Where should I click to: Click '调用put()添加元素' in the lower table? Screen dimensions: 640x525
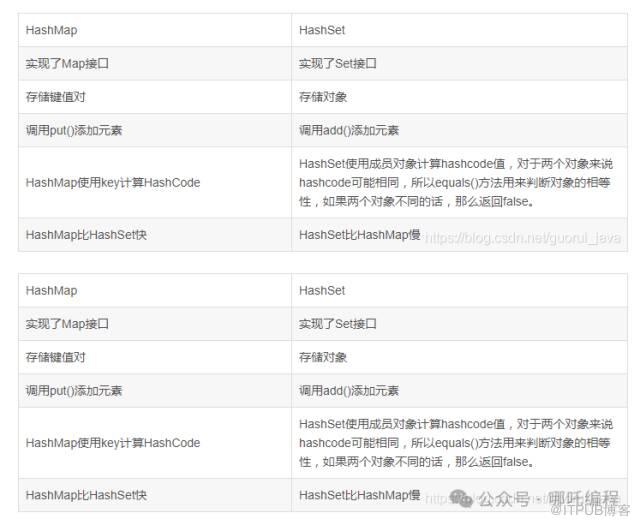pos(74,391)
